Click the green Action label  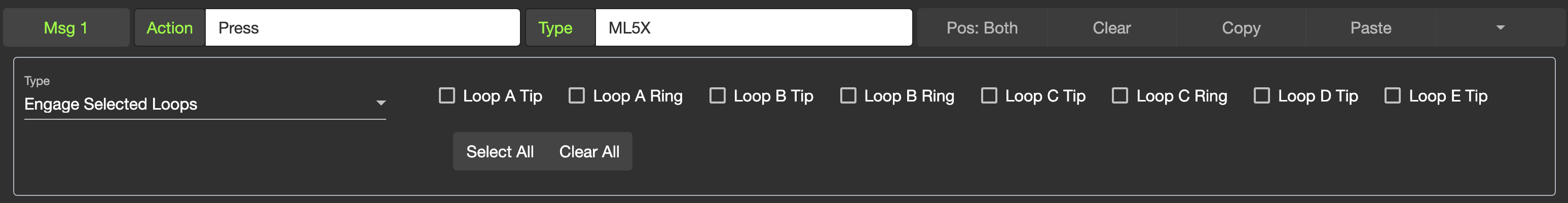click(x=170, y=27)
